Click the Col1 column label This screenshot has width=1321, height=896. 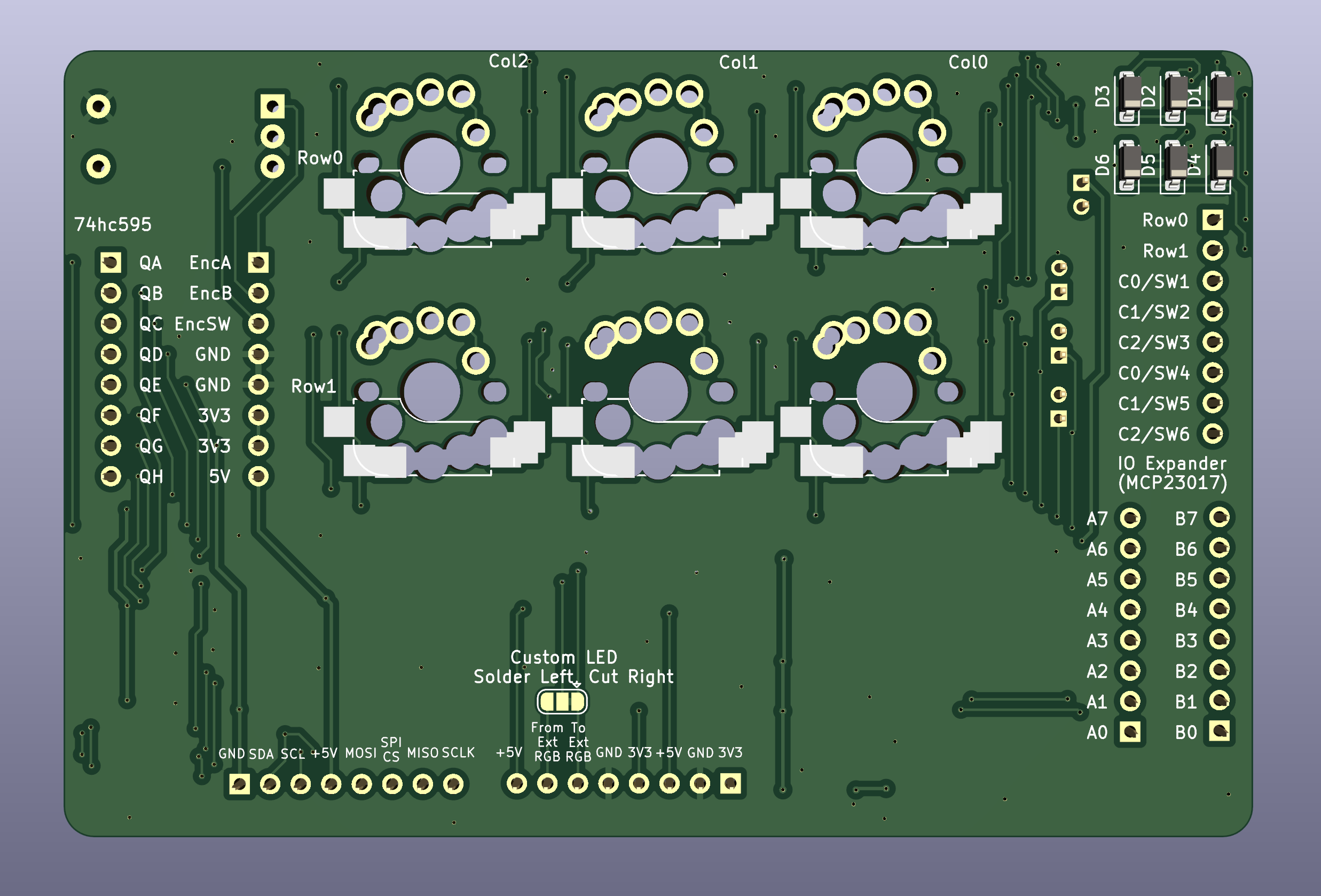pos(738,62)
